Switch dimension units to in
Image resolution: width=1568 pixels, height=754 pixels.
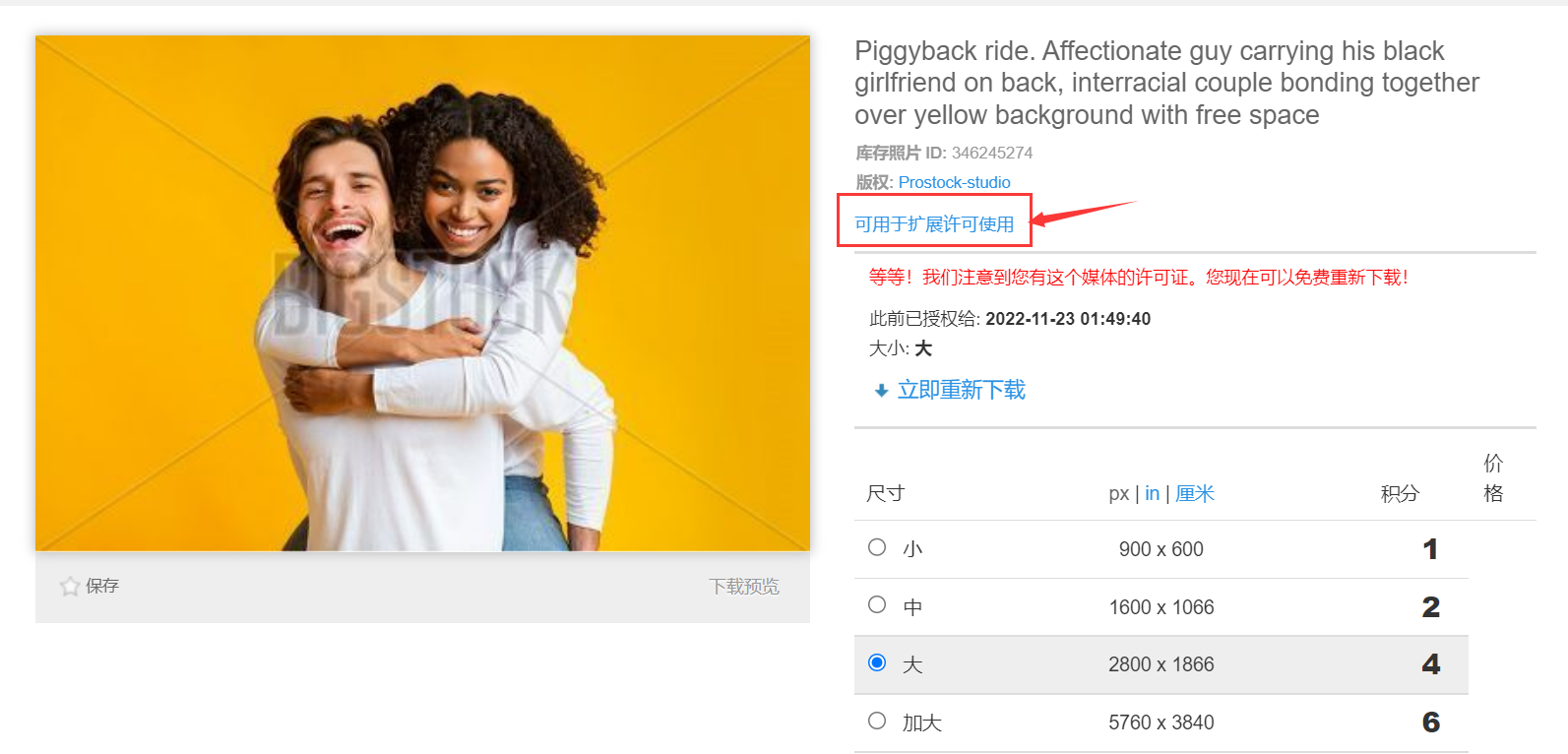pos(1152,493)
